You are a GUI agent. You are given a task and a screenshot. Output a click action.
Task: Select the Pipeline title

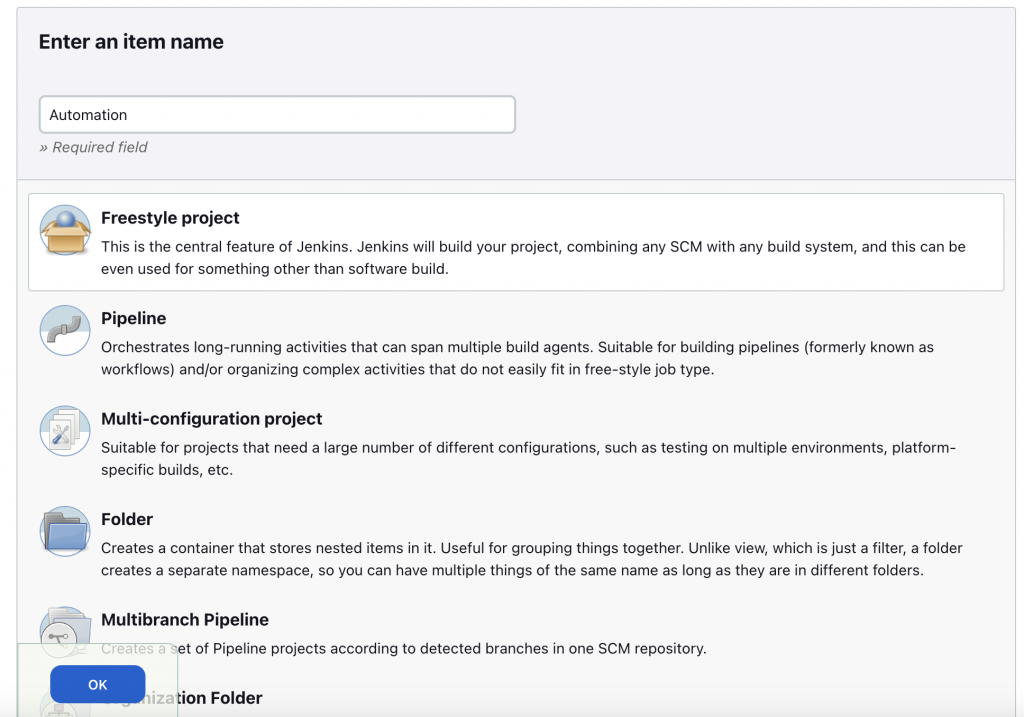[133, 318]
